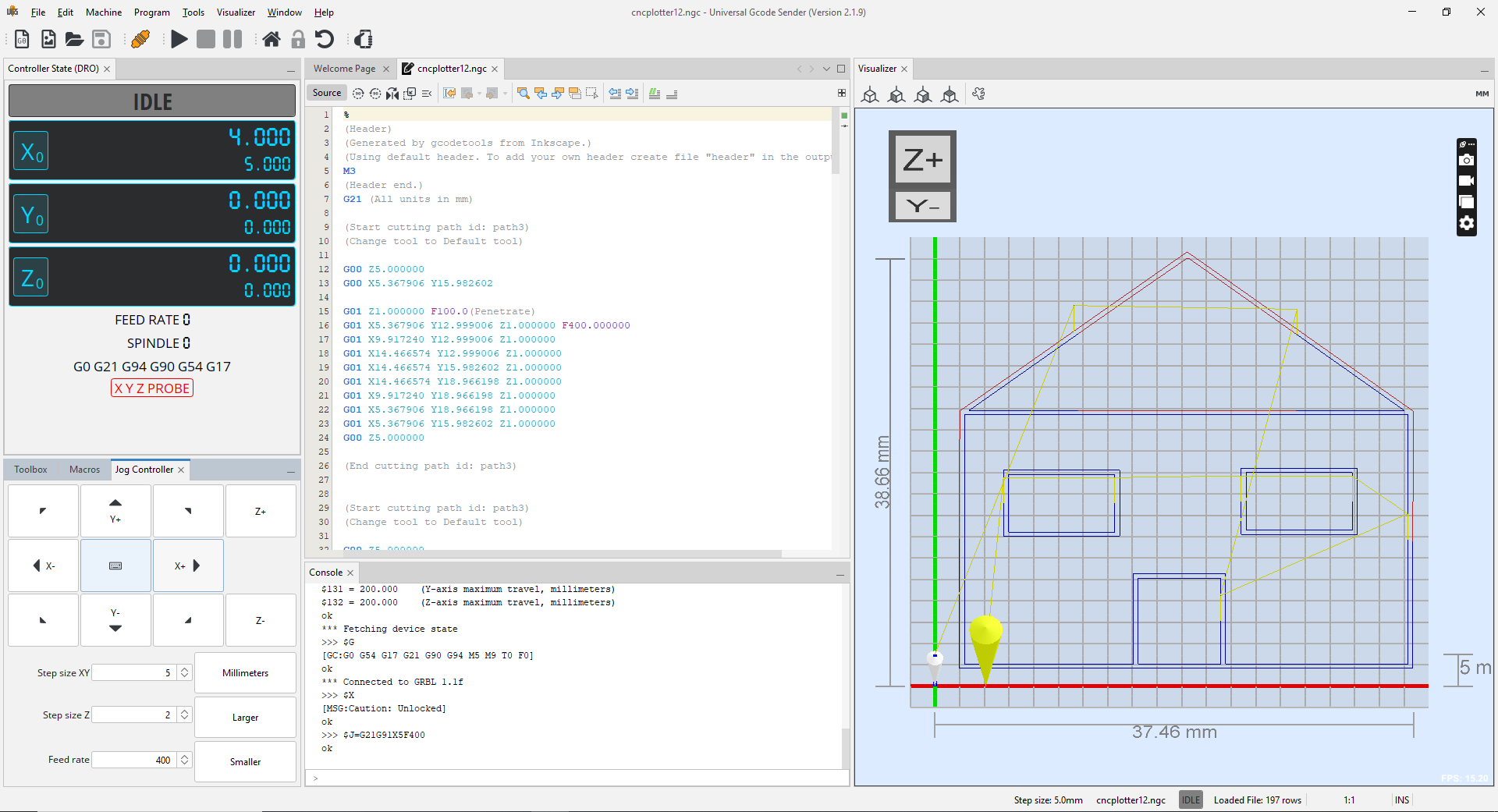Toggle the Source view button in editor
The width and height of the screenshot is (1498, 812).
pos(327,93)
